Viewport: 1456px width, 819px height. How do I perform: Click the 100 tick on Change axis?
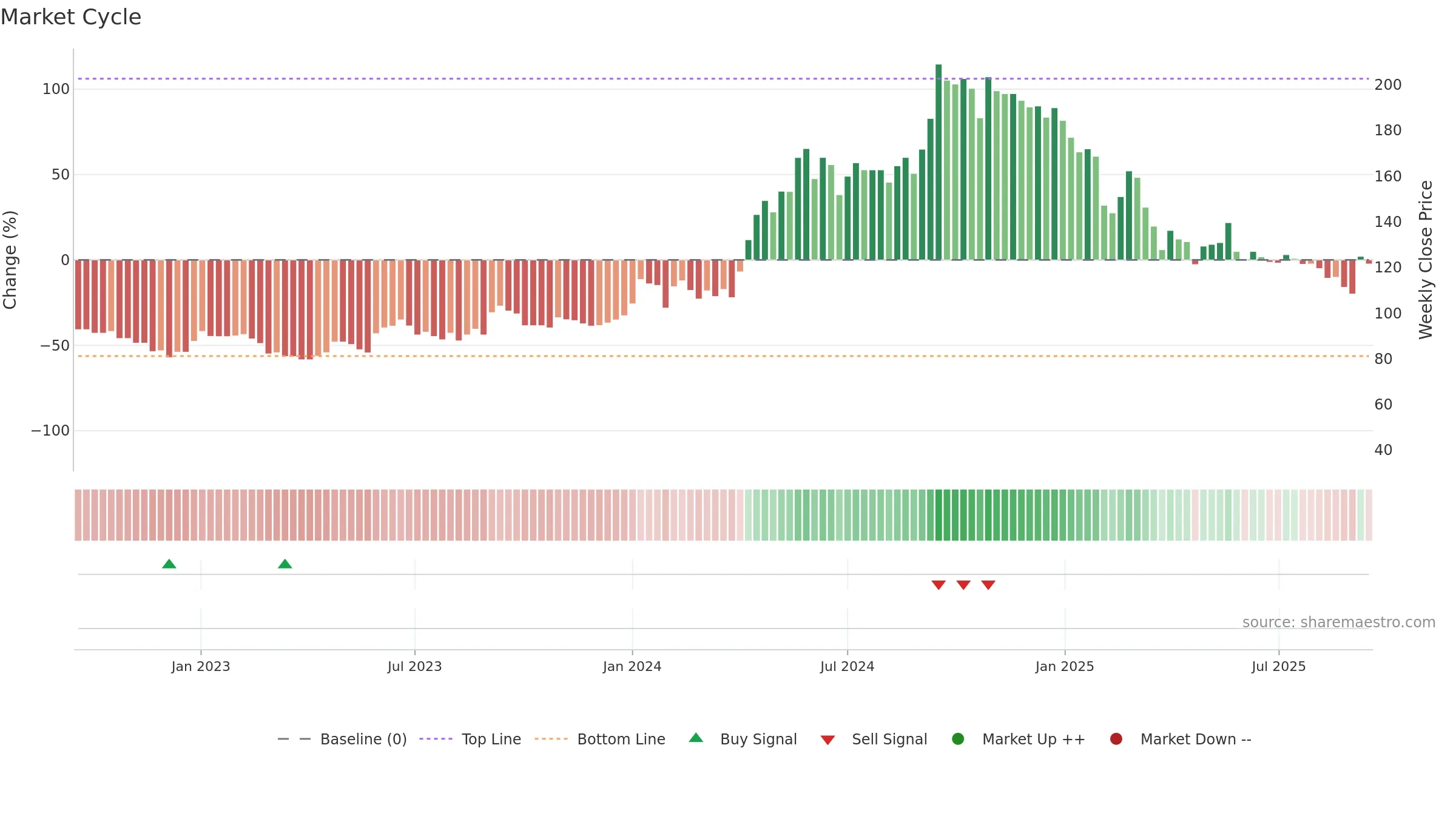56,89
